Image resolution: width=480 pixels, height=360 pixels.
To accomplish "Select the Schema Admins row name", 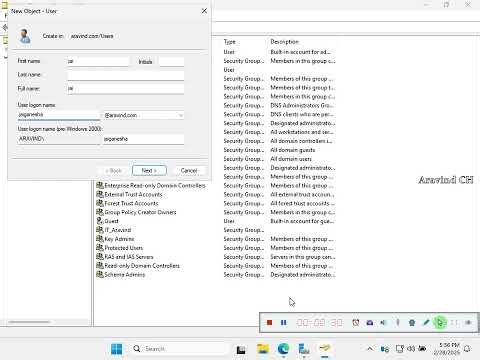I will pos(125,275).
